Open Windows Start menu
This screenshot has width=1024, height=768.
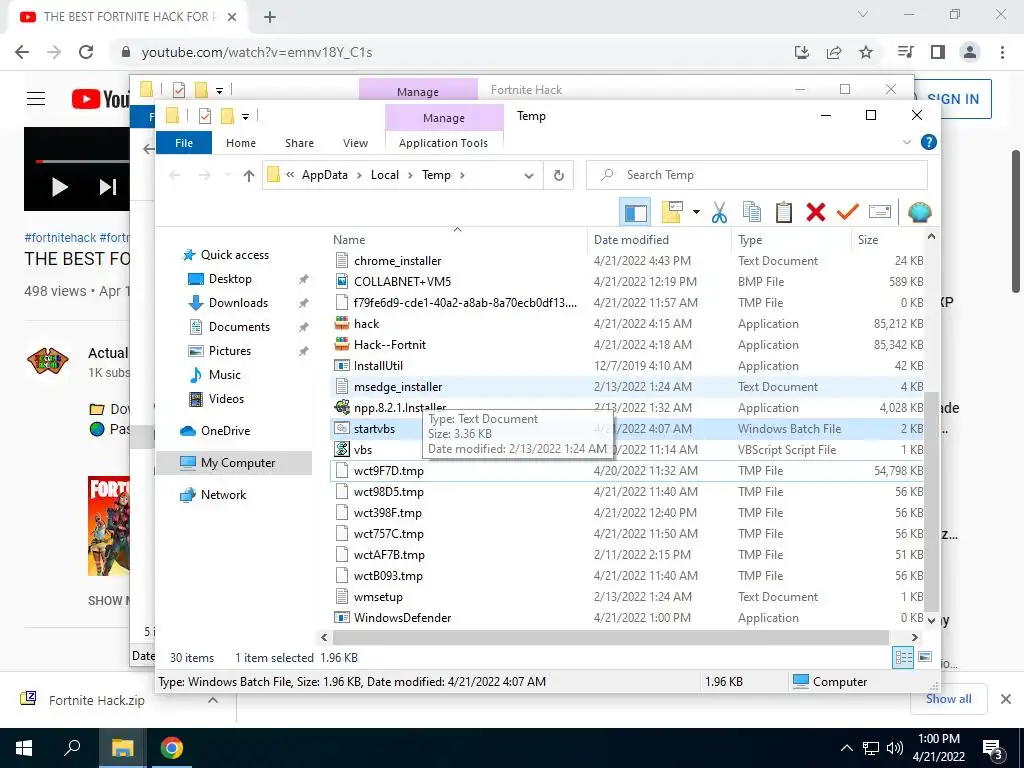point(24,748)
